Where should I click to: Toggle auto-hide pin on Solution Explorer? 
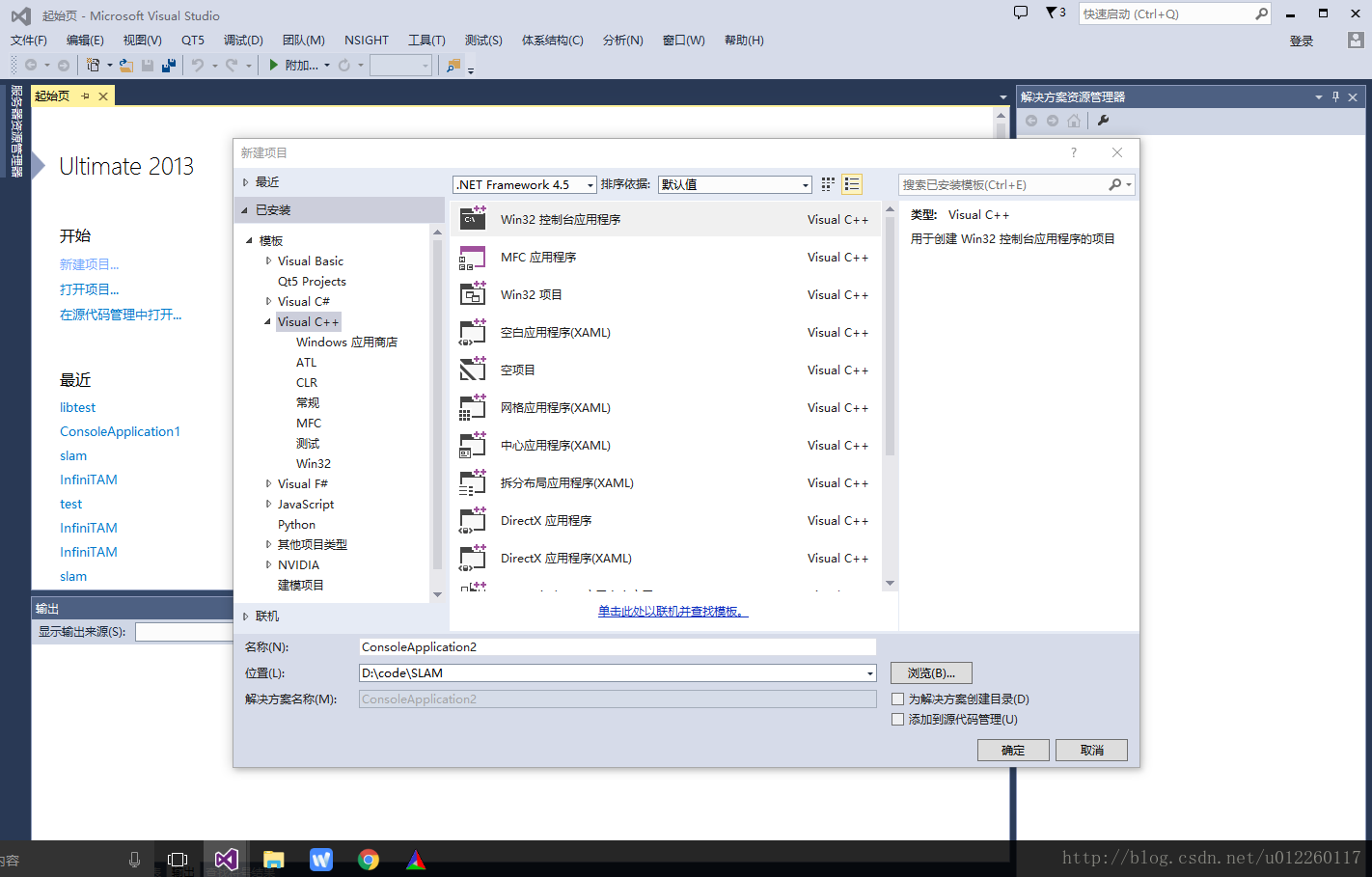(x=1335, y=96)
